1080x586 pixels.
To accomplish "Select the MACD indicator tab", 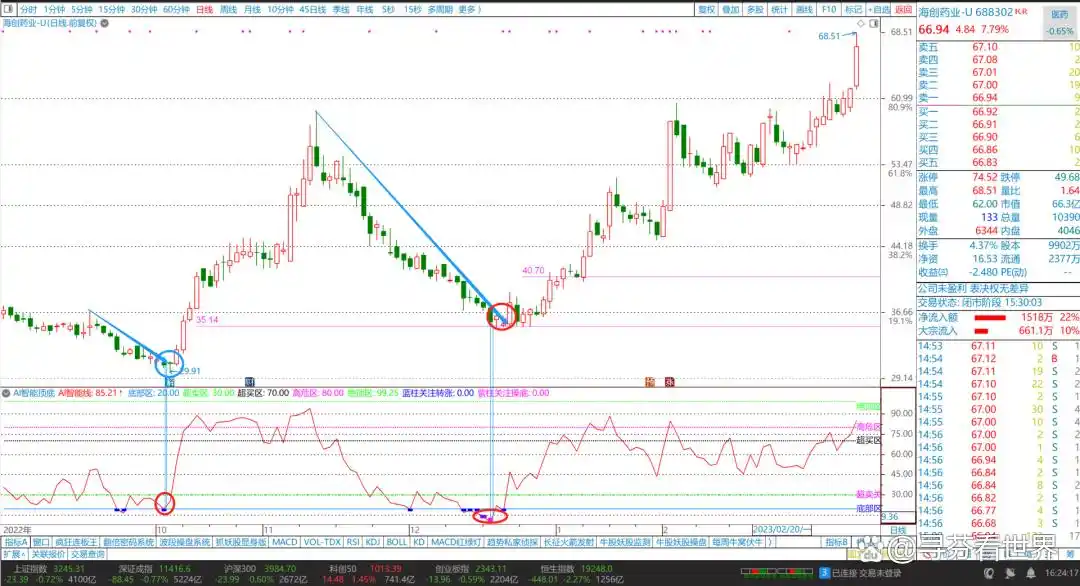I will point(285,542).
